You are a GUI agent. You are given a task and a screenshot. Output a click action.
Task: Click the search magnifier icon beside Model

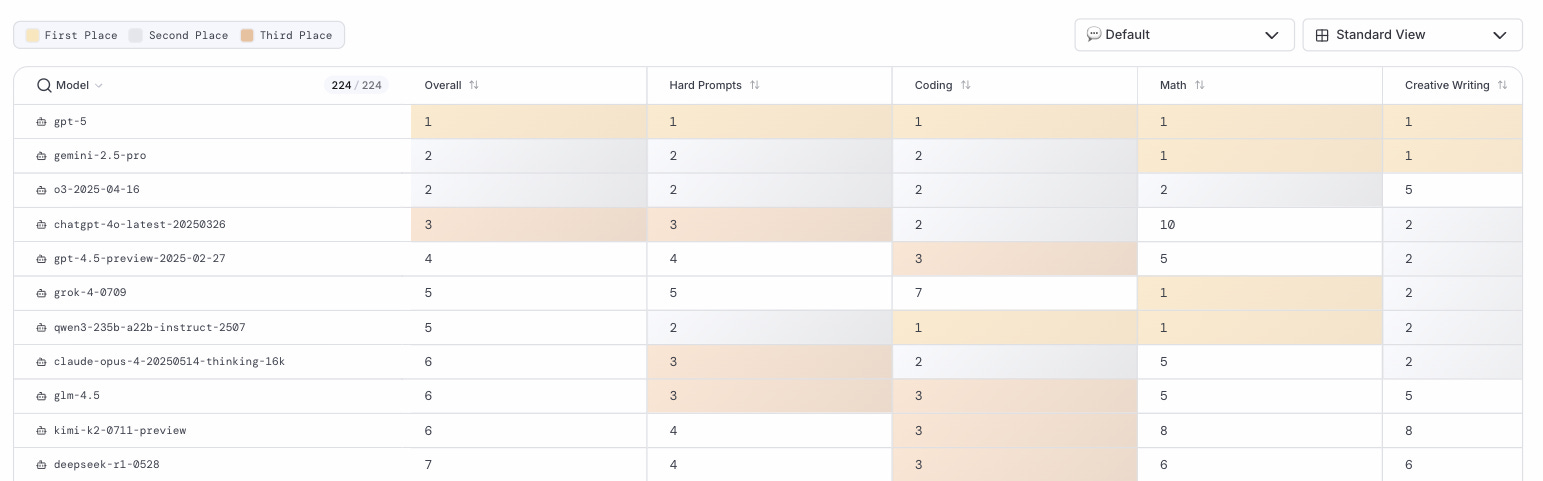coord(44,85)
